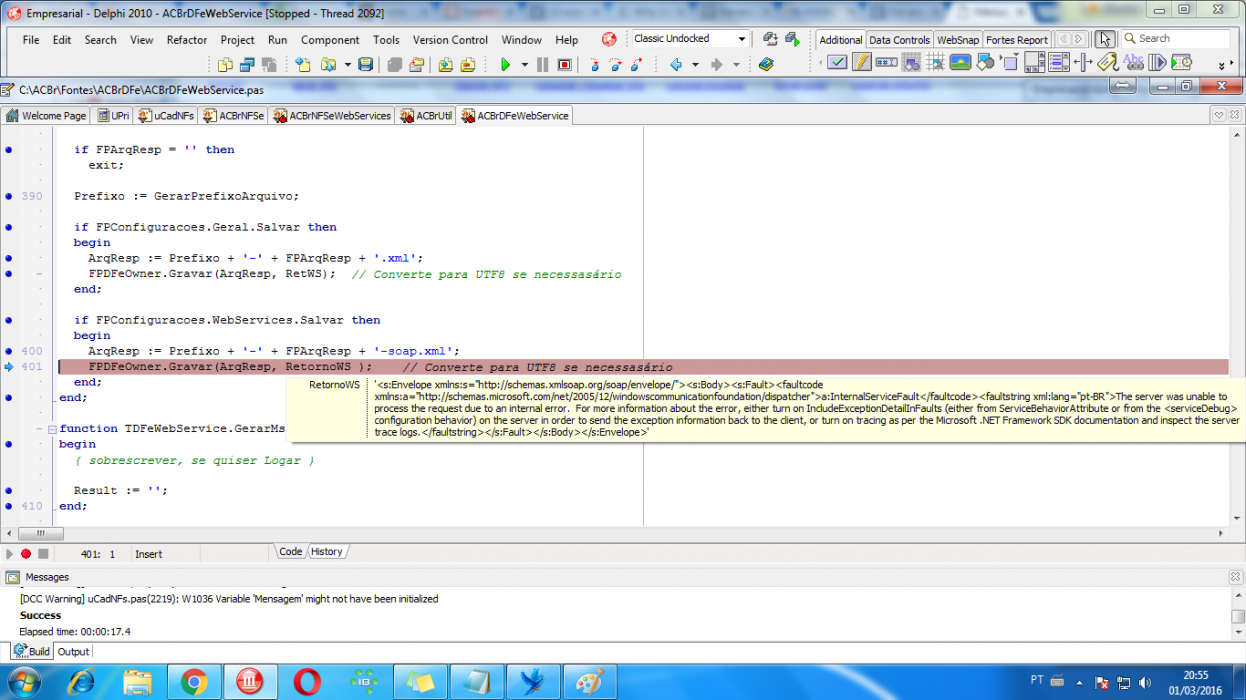Switch to the Output messages tab

73,652
